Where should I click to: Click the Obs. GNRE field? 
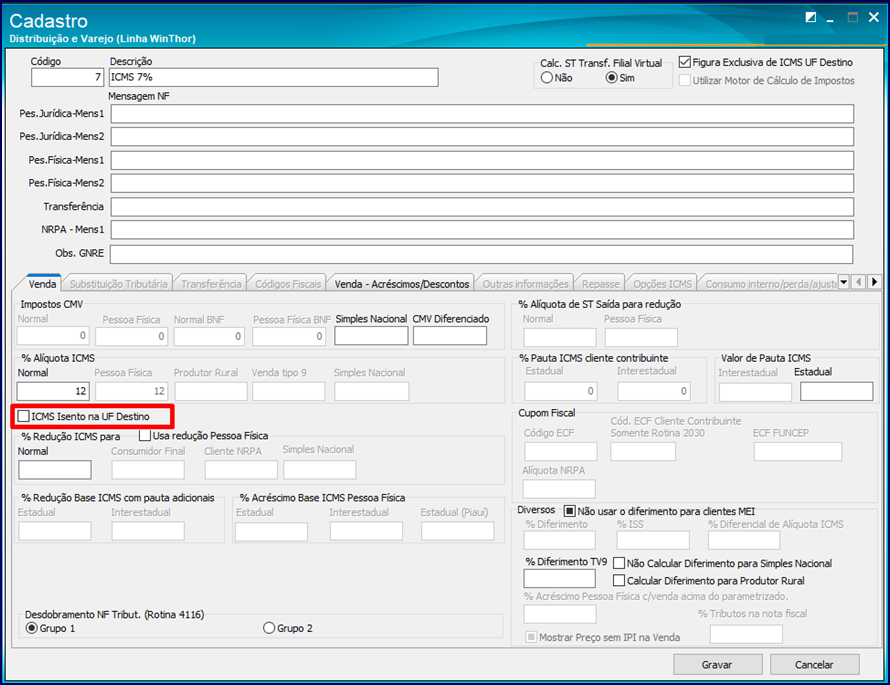coord(481,254)
